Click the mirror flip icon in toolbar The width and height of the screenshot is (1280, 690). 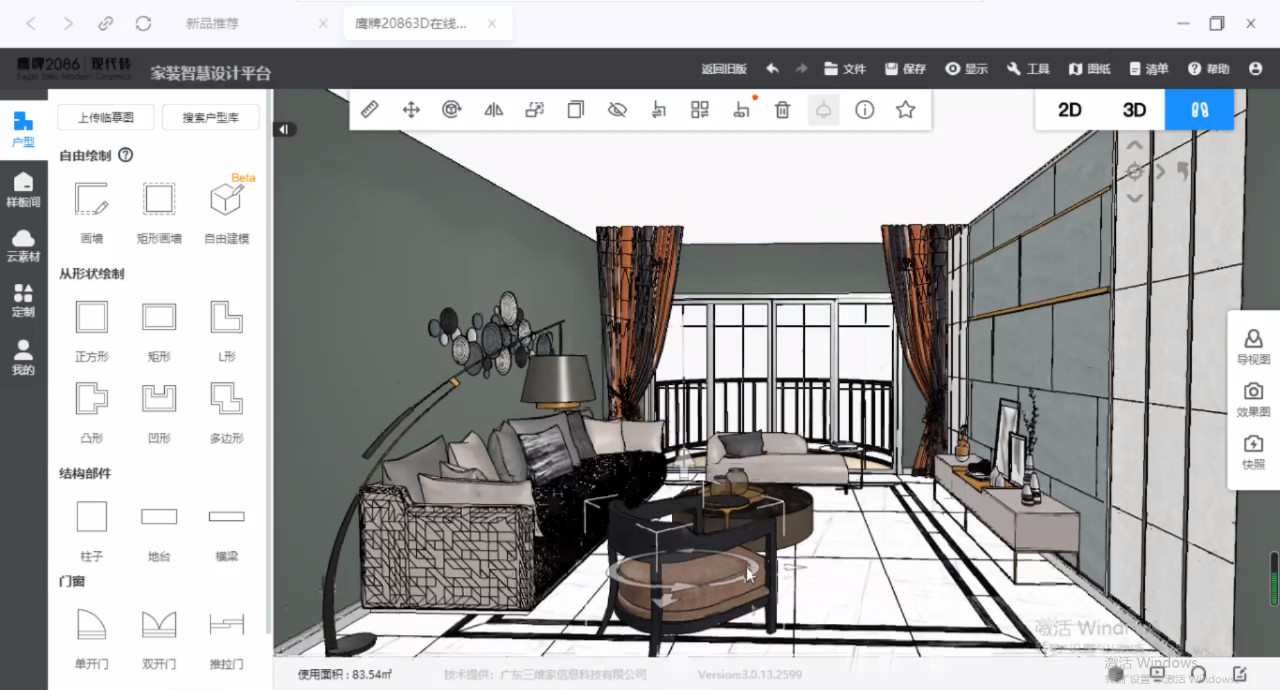[493, 110]
